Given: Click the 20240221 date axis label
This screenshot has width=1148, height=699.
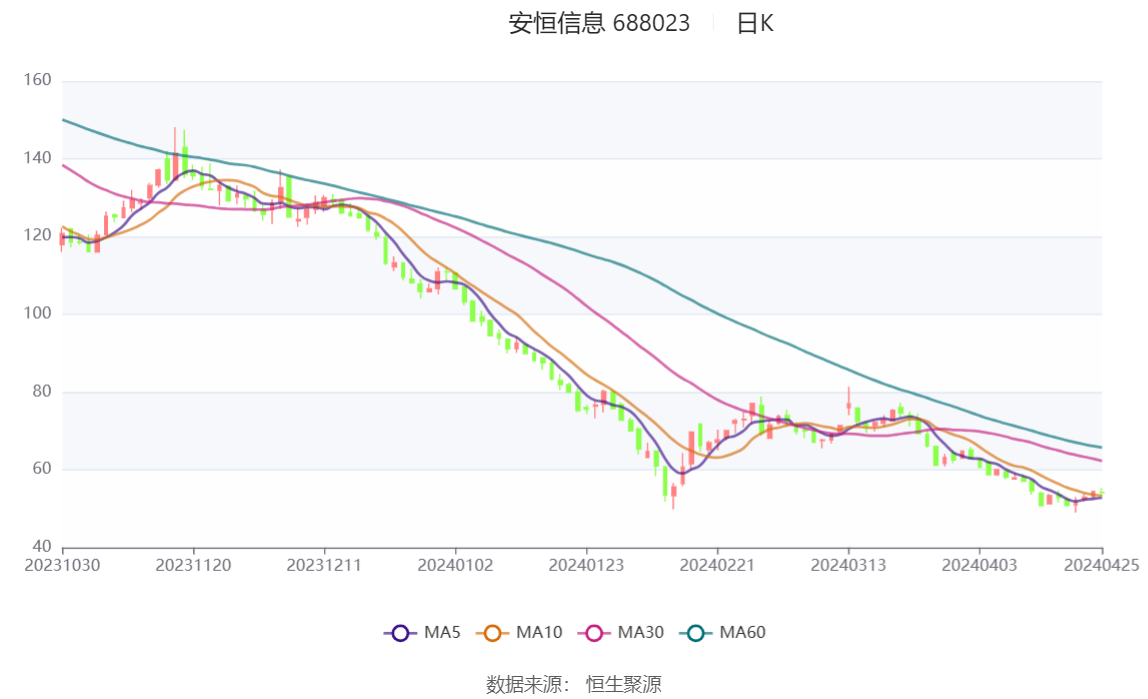Looking at the screenshot, I should (x=717, y=566).
